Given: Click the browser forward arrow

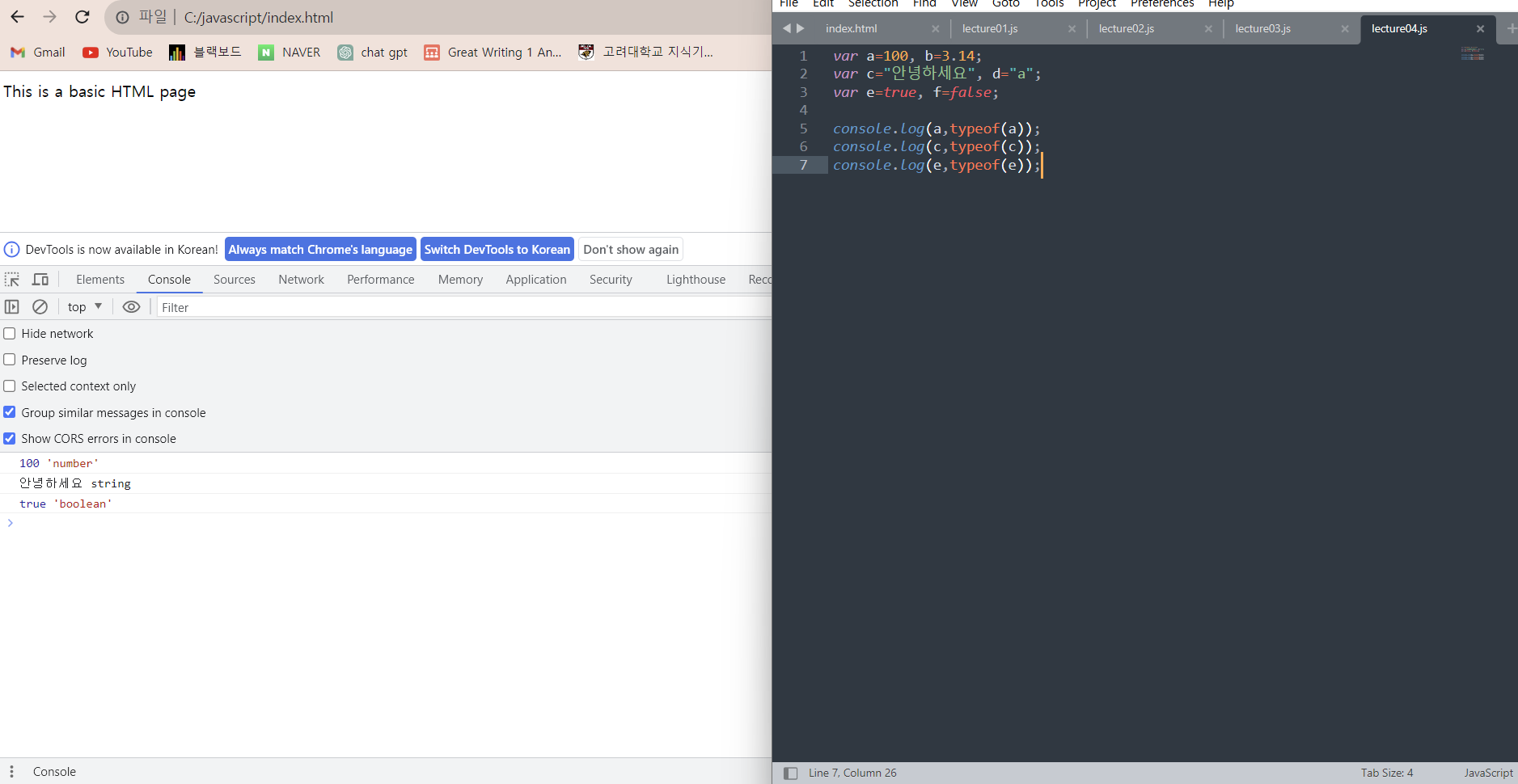Looking at the screenshot, I should point(49,17).
